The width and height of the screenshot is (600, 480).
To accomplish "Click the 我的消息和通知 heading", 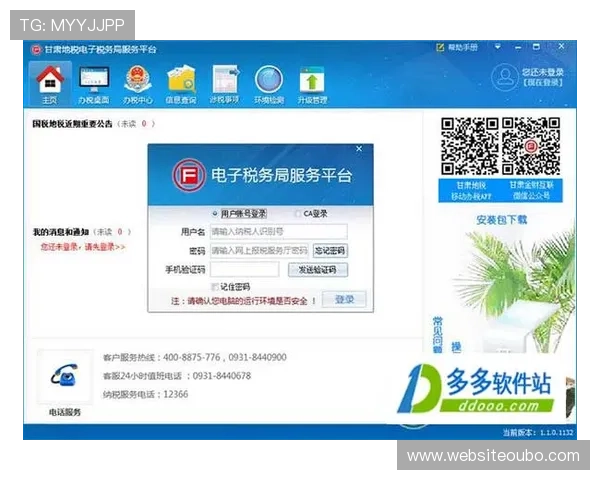I will click(x=61, y=232).
